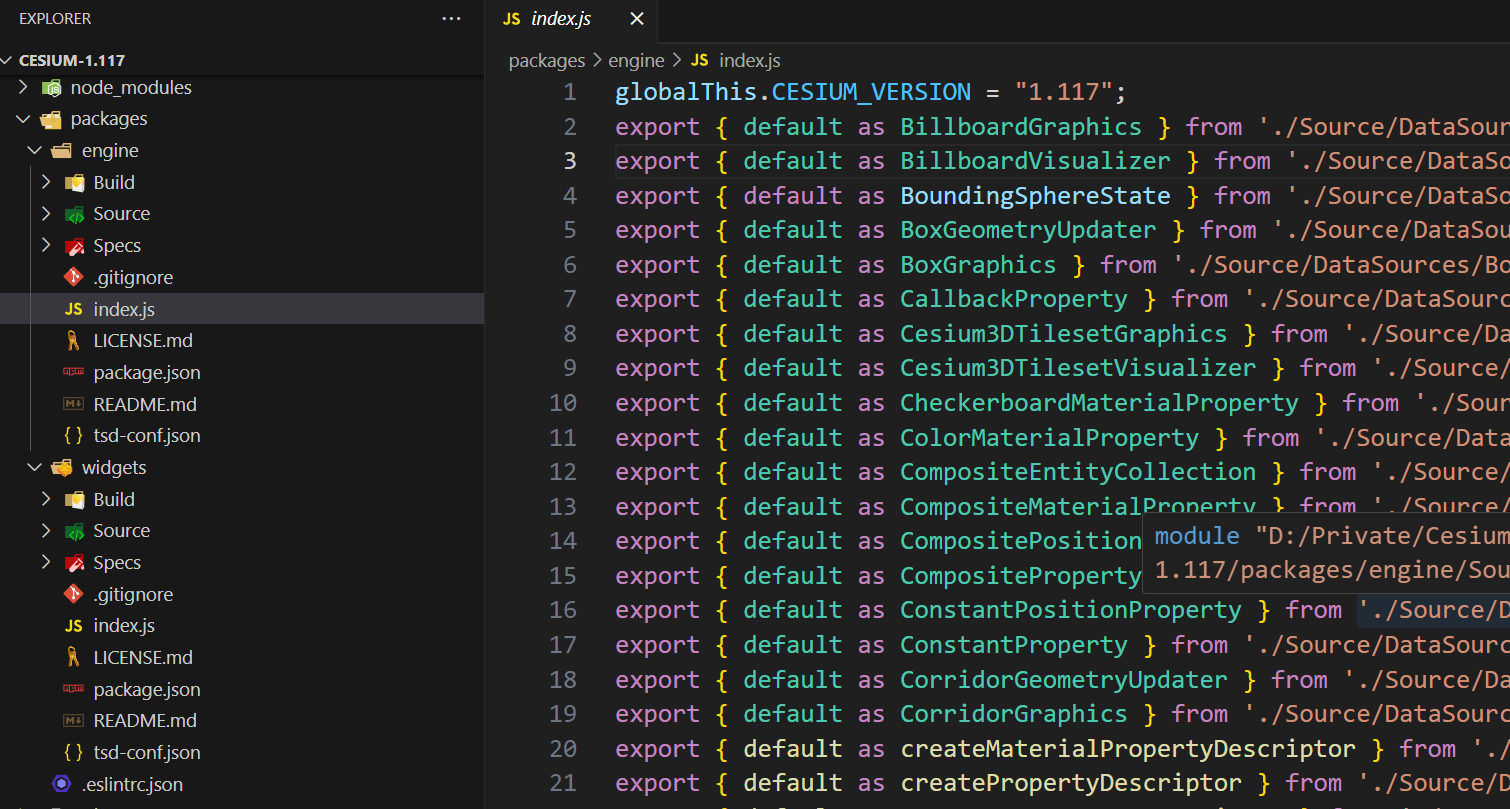Click the widgets tsd-conf.json braces icon
1510x809 pixels.
click(x=73, y=753)
